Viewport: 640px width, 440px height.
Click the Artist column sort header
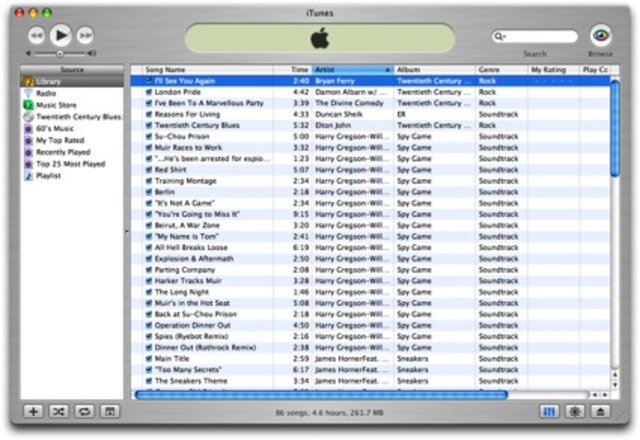click(353, 70)
